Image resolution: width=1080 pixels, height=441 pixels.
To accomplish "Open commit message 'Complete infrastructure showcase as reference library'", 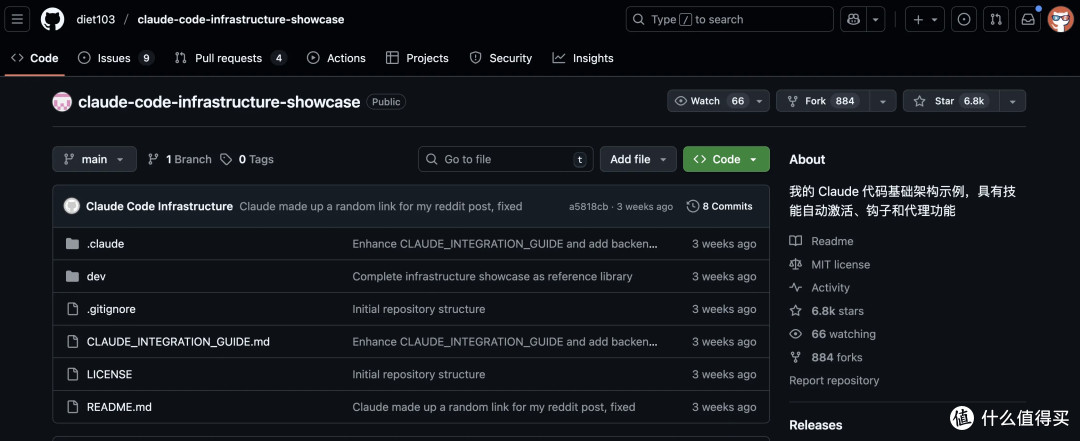I will click(x=492, y=276).
